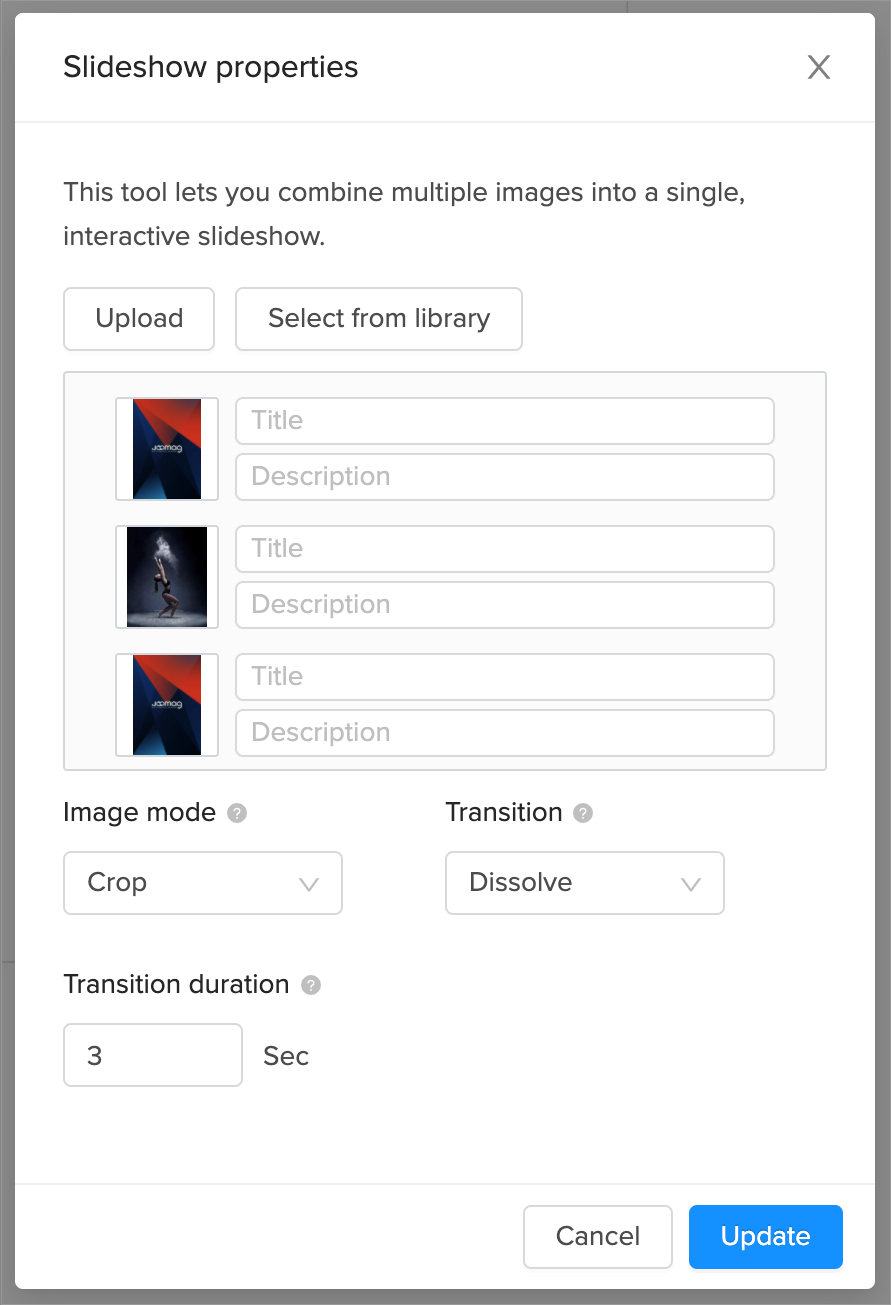Click the first slide's Title field
The height and width of the screenshot is (1305, 891).
coord(504,421)
